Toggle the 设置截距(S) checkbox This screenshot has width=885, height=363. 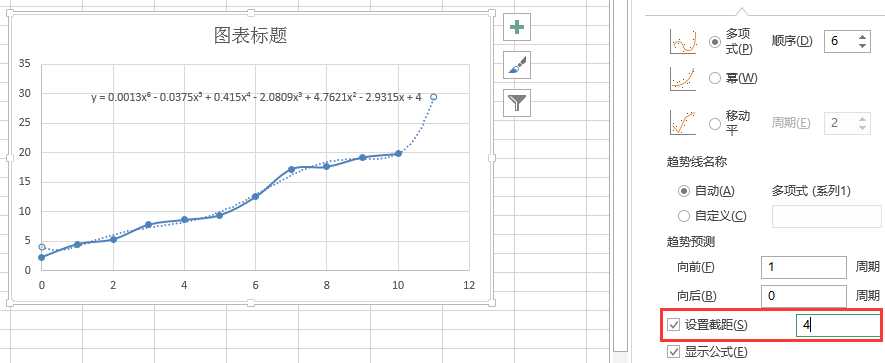(x=673, y=325)
